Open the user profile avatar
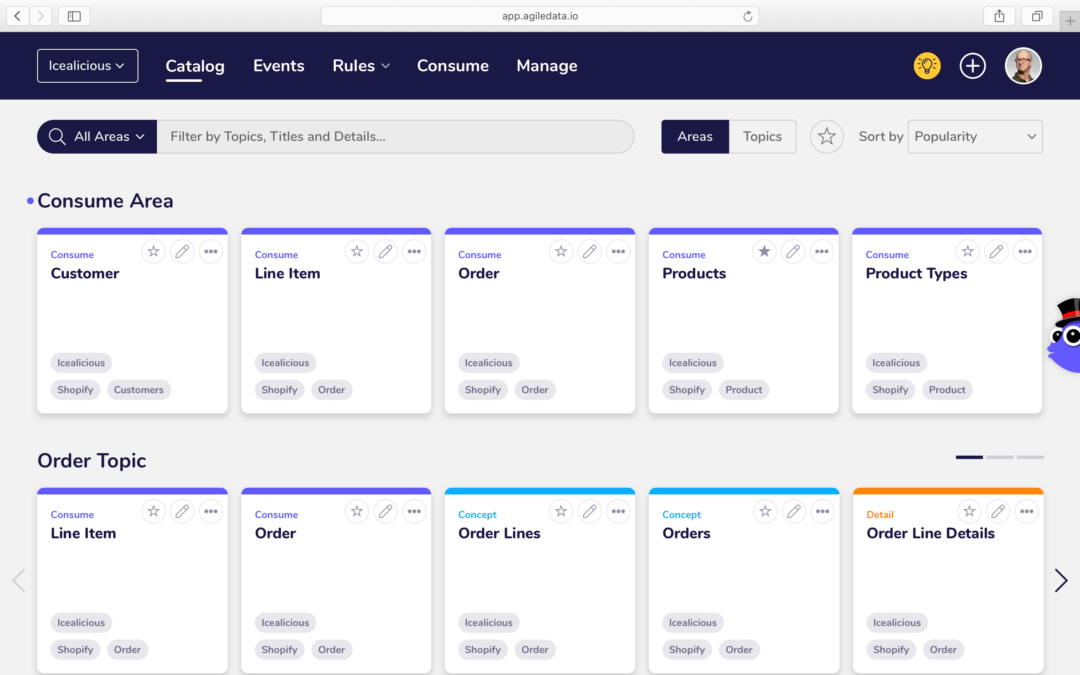Image resolution: width=1080 pixels, height=675 pixels. pos(1023,66)
